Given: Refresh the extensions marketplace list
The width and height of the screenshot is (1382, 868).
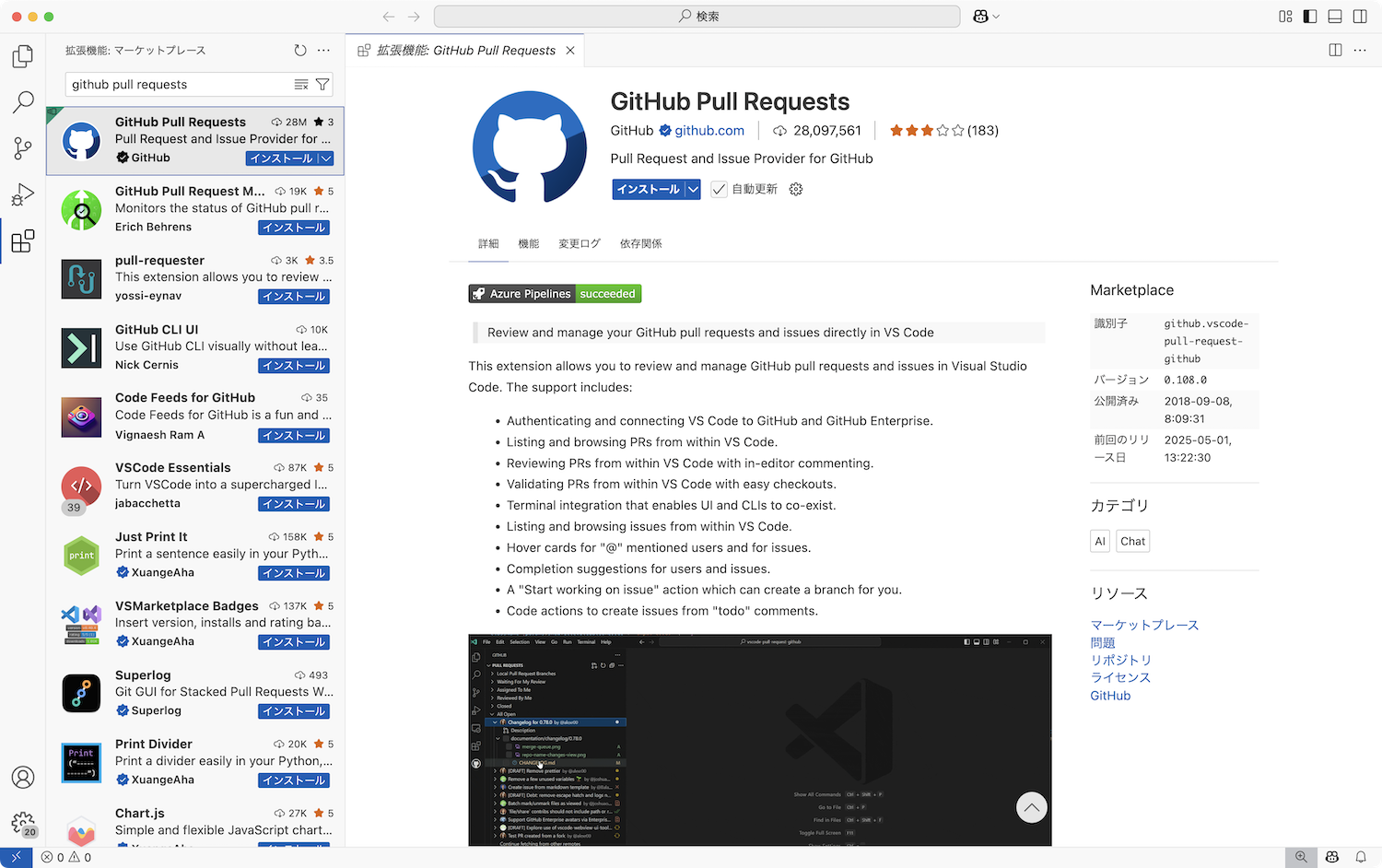Looking at the screenshot, I should pyautogui.click(x=300, y=51).
